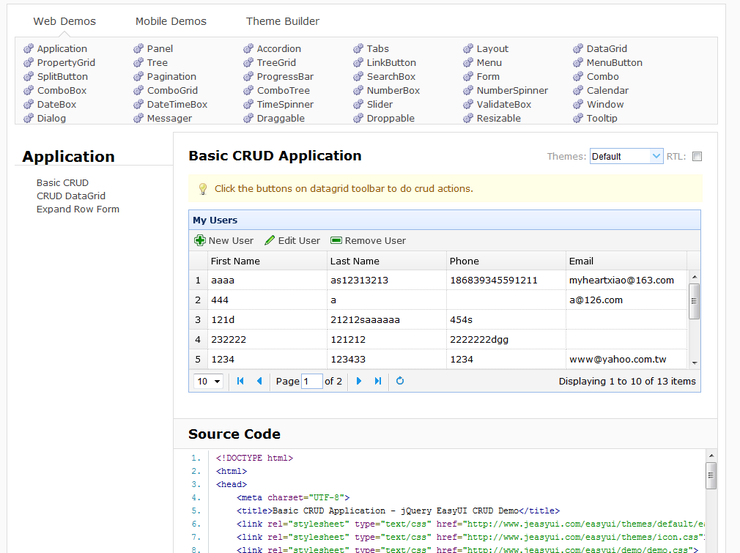The image size is (740, 553).
Task: Click the icon beside Calendar link
Action: (x=578, y=91)
